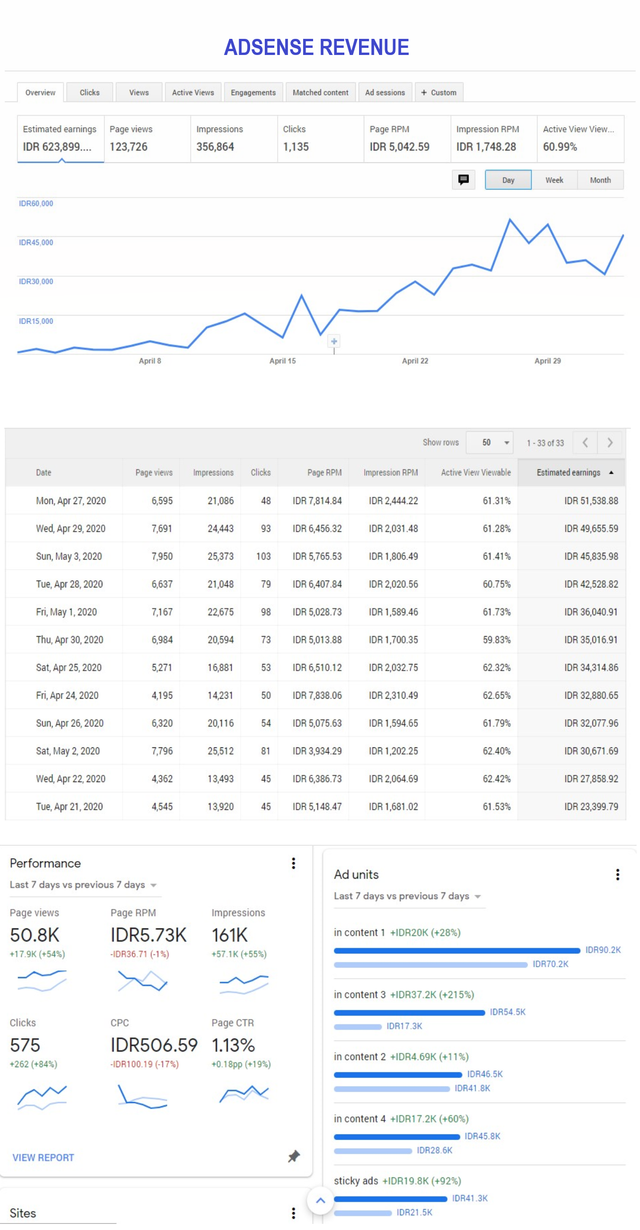This screenshot has width=640, height=1230.
Task: Sort by Active View Viewable column
Action: [476, 473]
